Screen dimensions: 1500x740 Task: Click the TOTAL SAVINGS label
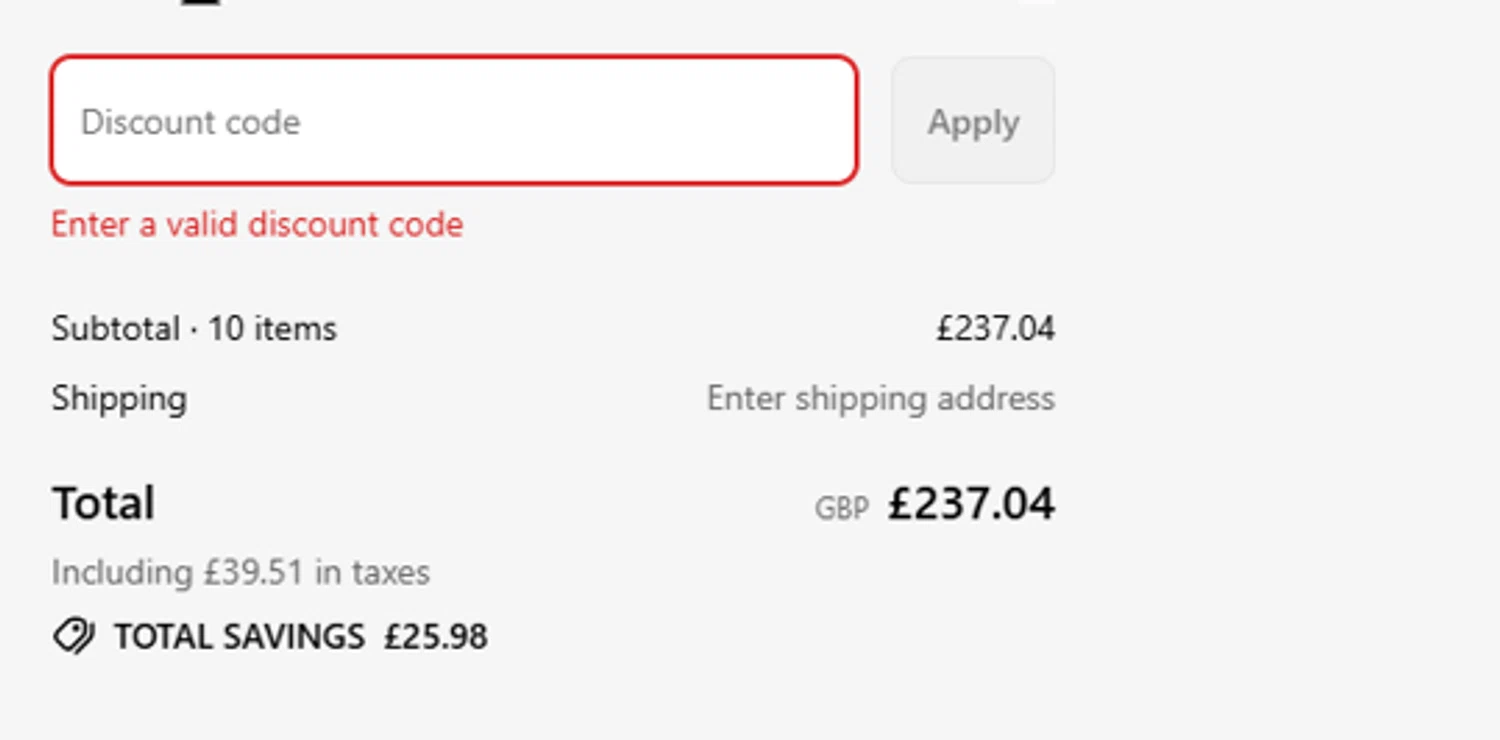click(x=239, y=636)
